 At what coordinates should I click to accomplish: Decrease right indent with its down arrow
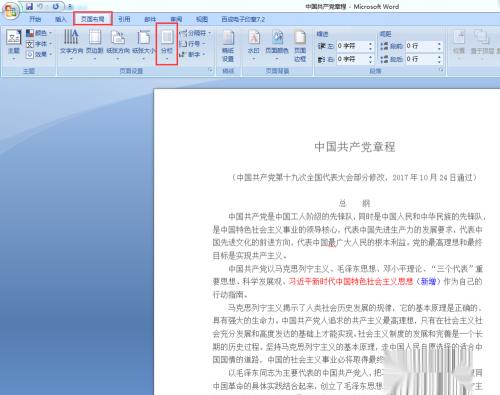coord(371,62)
